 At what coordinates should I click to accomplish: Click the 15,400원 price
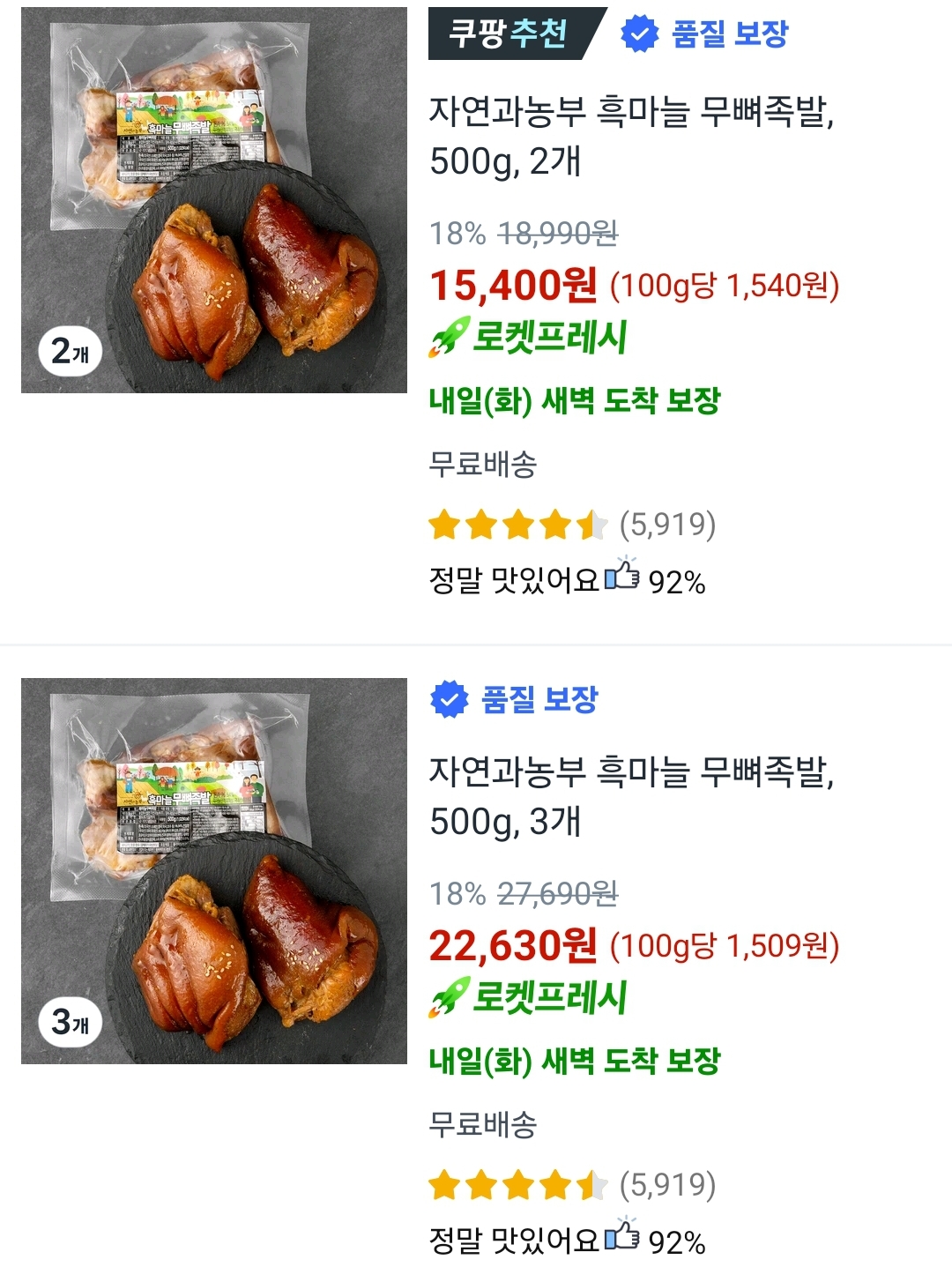513,286
